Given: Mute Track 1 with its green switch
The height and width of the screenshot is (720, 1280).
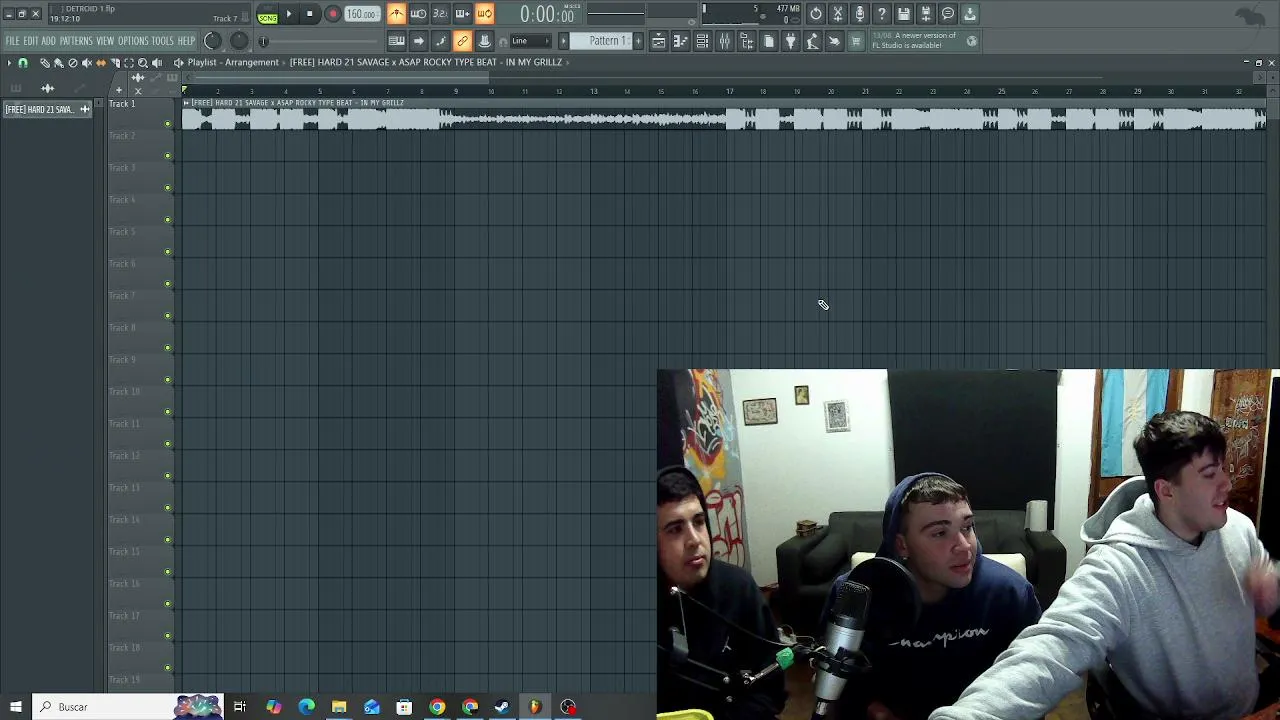Looking at the screenshot, I should (168, 124).
